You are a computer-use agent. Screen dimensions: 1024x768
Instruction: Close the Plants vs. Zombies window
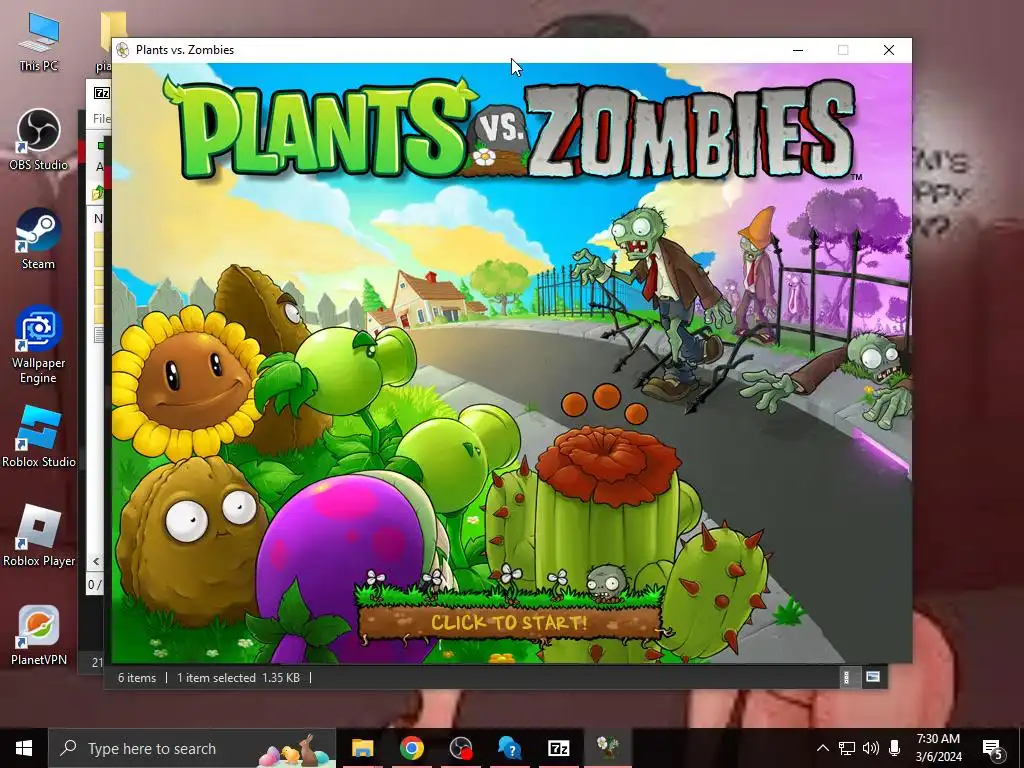(x=889, y=50)
